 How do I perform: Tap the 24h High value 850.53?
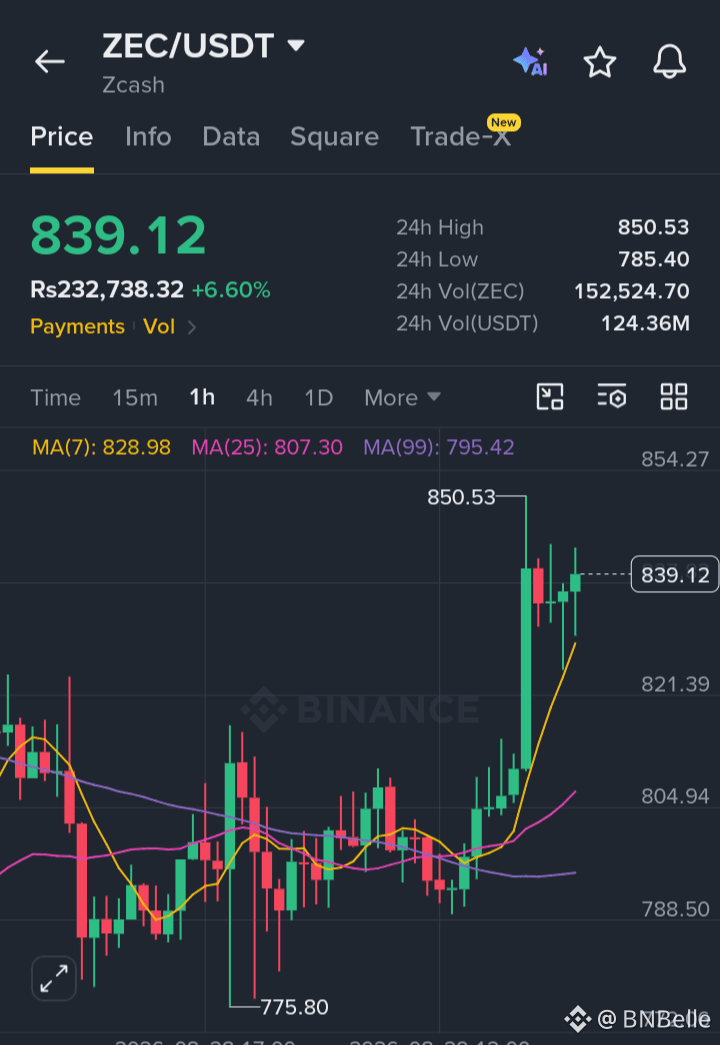653,227
